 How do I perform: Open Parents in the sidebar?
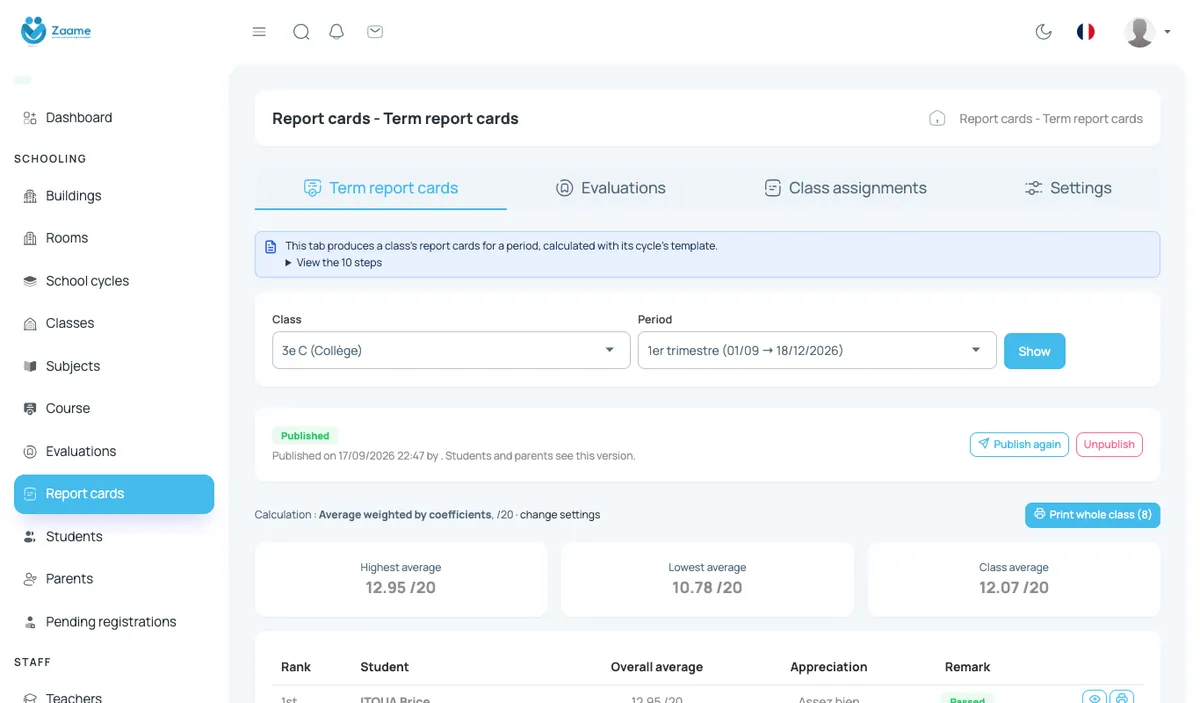(114, 579)
